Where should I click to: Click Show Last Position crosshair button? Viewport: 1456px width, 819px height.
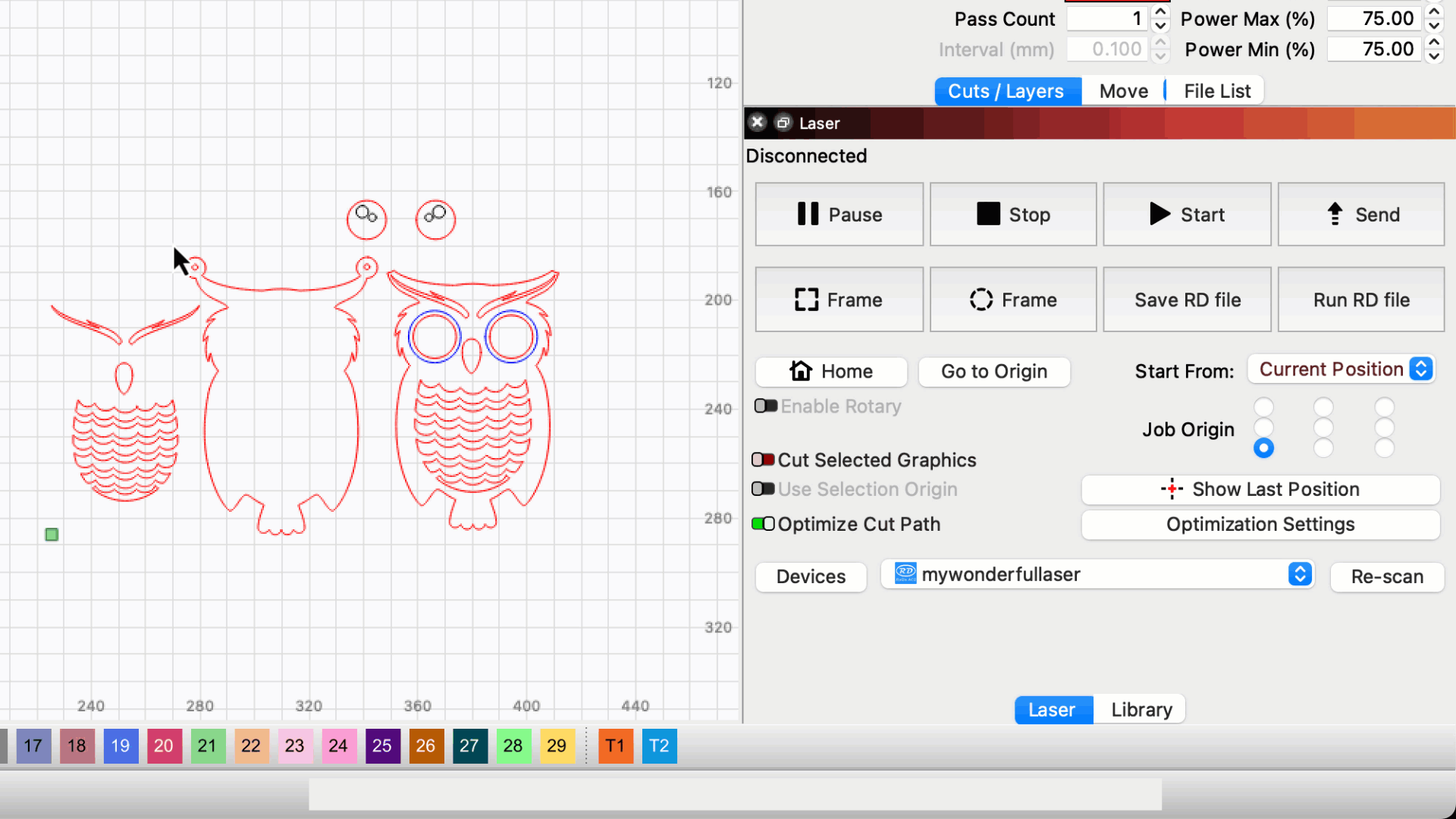(x=1260, y=489)
